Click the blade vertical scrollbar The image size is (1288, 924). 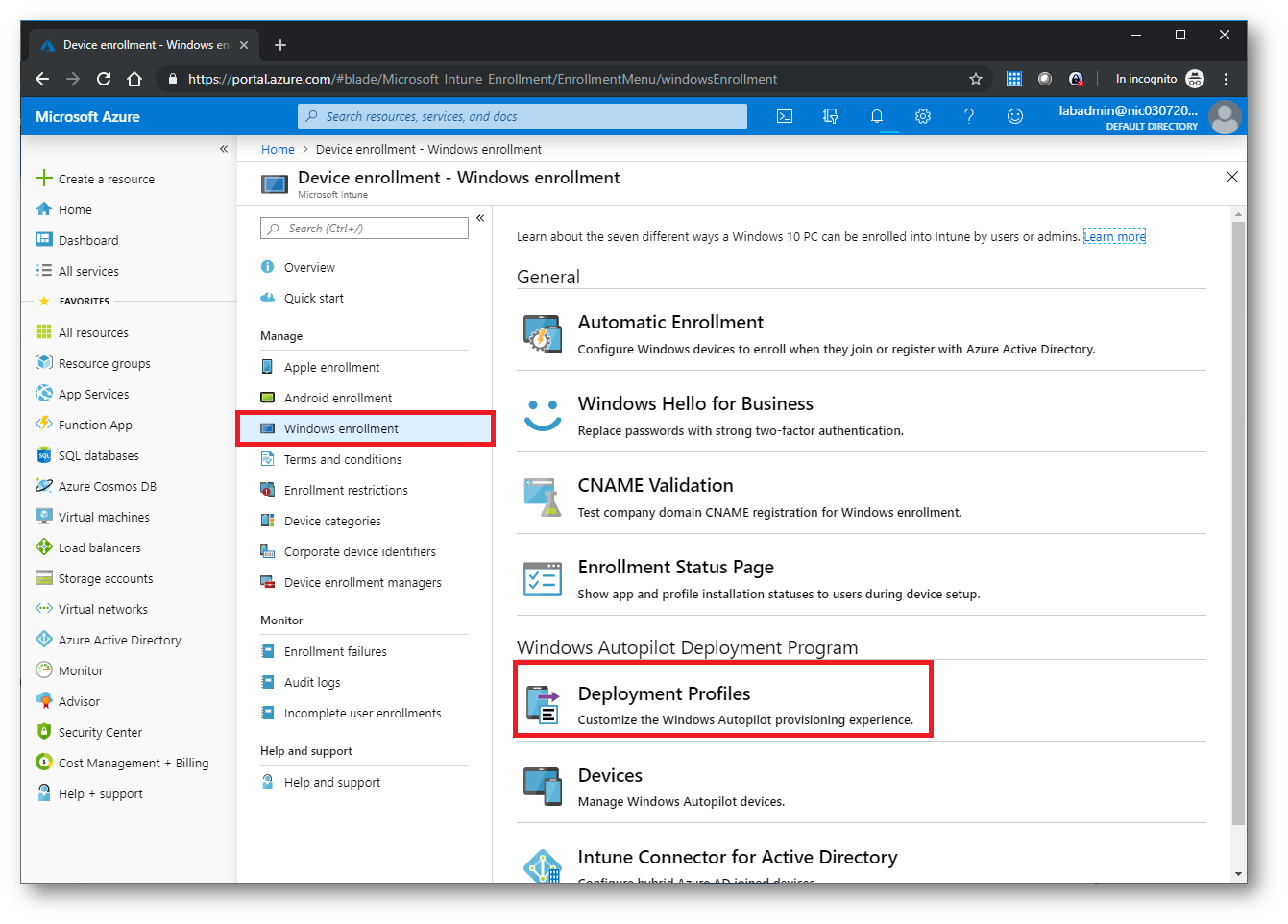pos(1239,523)
